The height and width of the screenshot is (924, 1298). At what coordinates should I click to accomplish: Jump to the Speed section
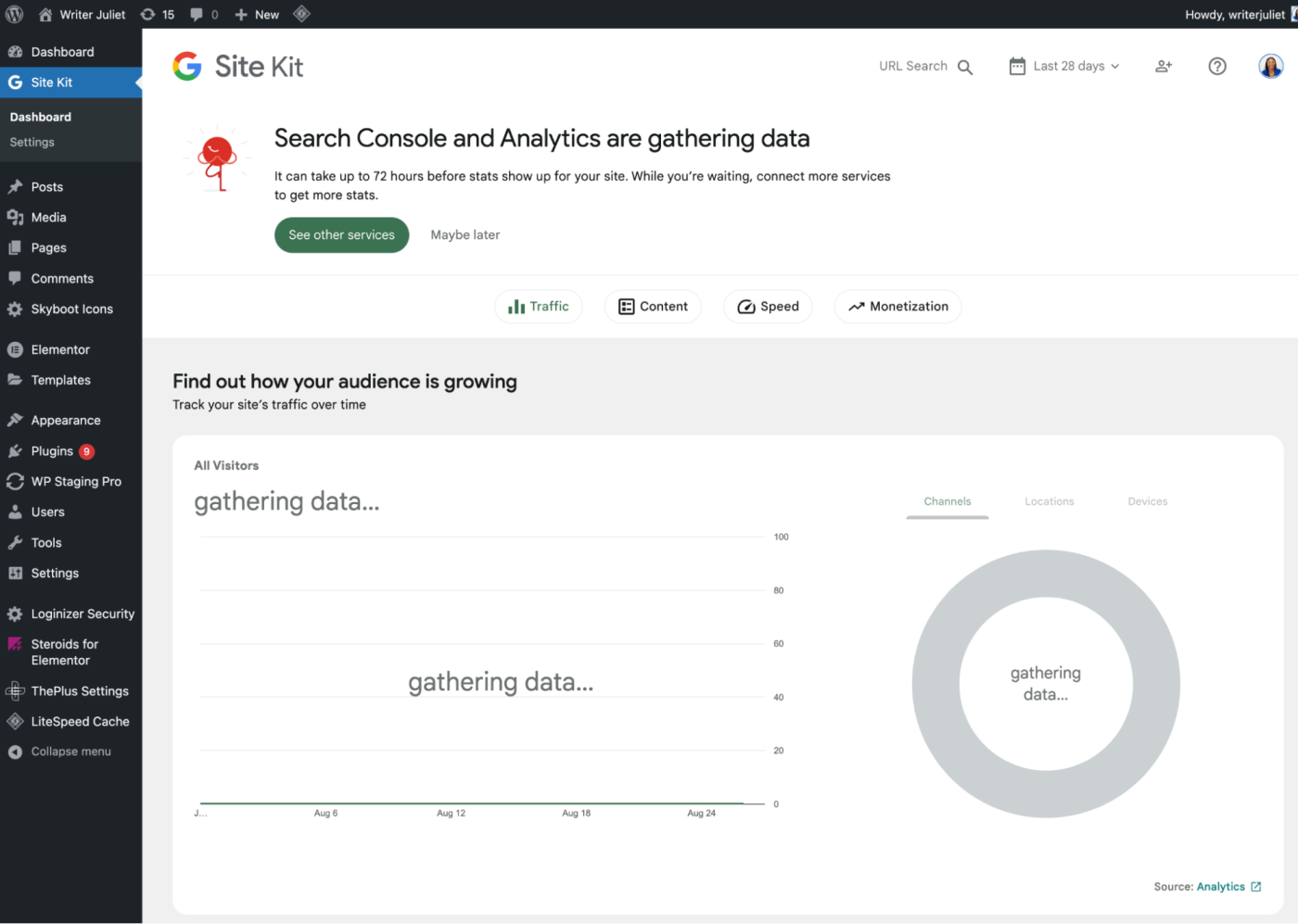click(768, 307)
